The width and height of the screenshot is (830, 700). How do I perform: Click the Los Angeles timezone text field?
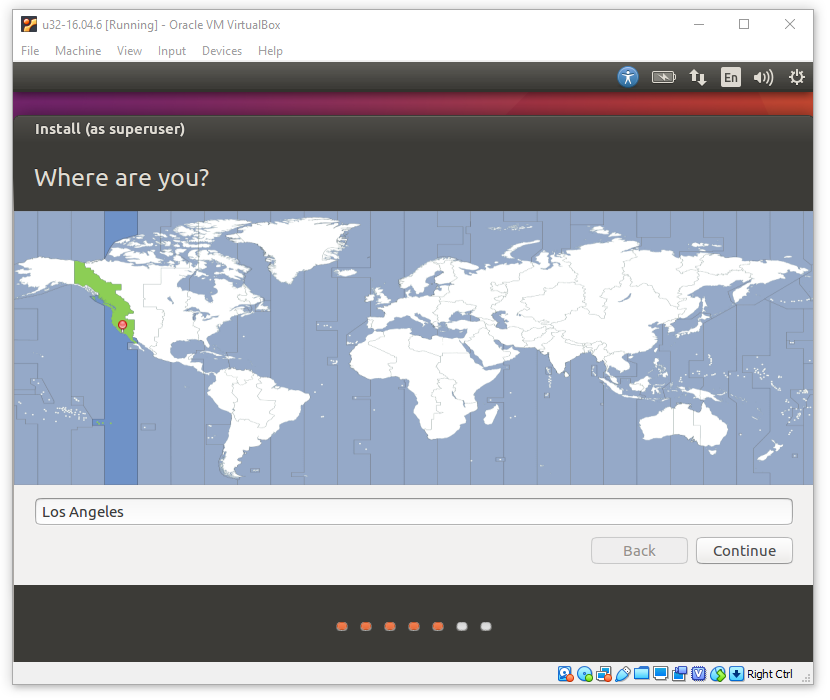[413, 512]
